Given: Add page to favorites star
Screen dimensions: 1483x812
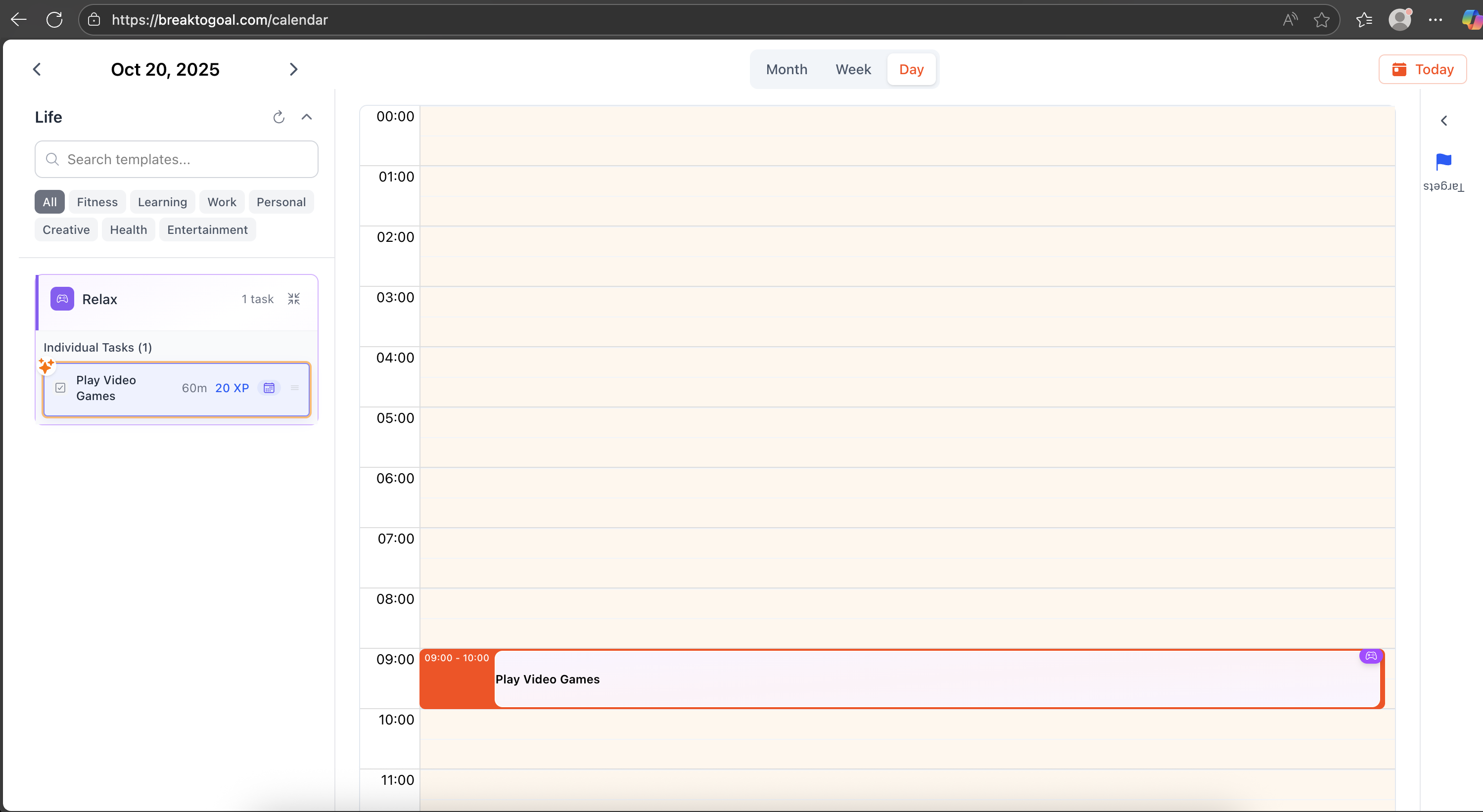Looking at the screenshot, I should pos(1322,20).
